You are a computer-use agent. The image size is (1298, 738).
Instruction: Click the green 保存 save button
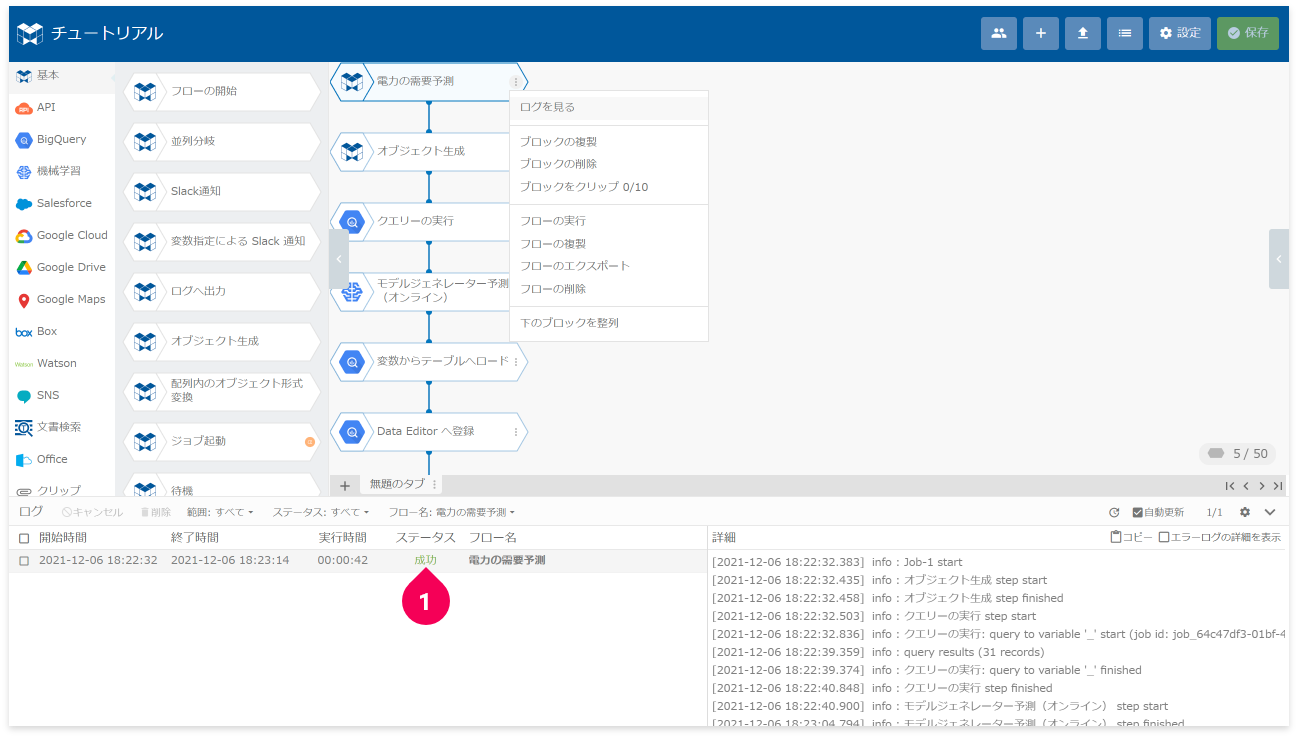tap(1248, 33)
